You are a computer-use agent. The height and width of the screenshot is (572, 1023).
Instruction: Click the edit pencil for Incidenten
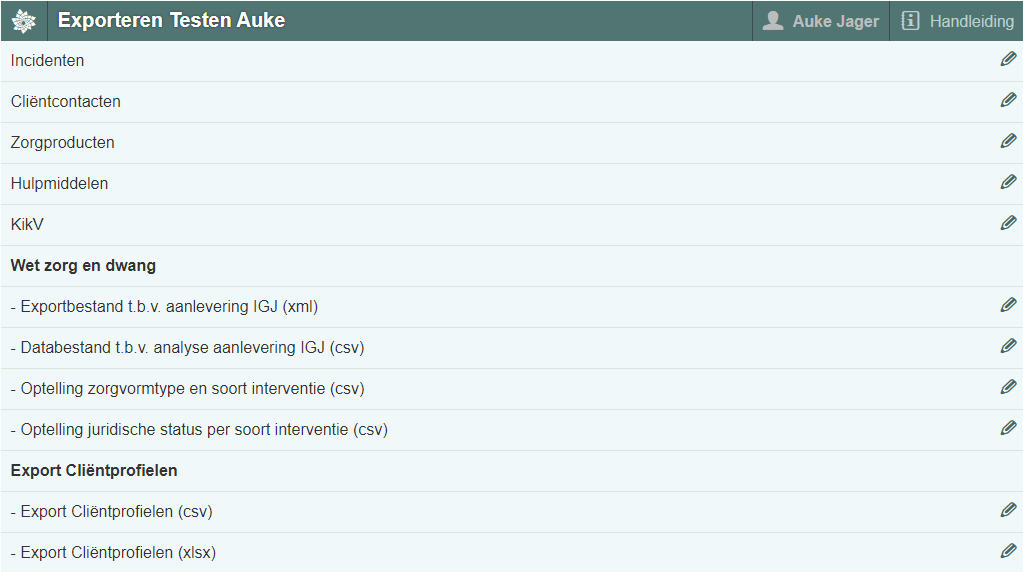[1008, 60]
